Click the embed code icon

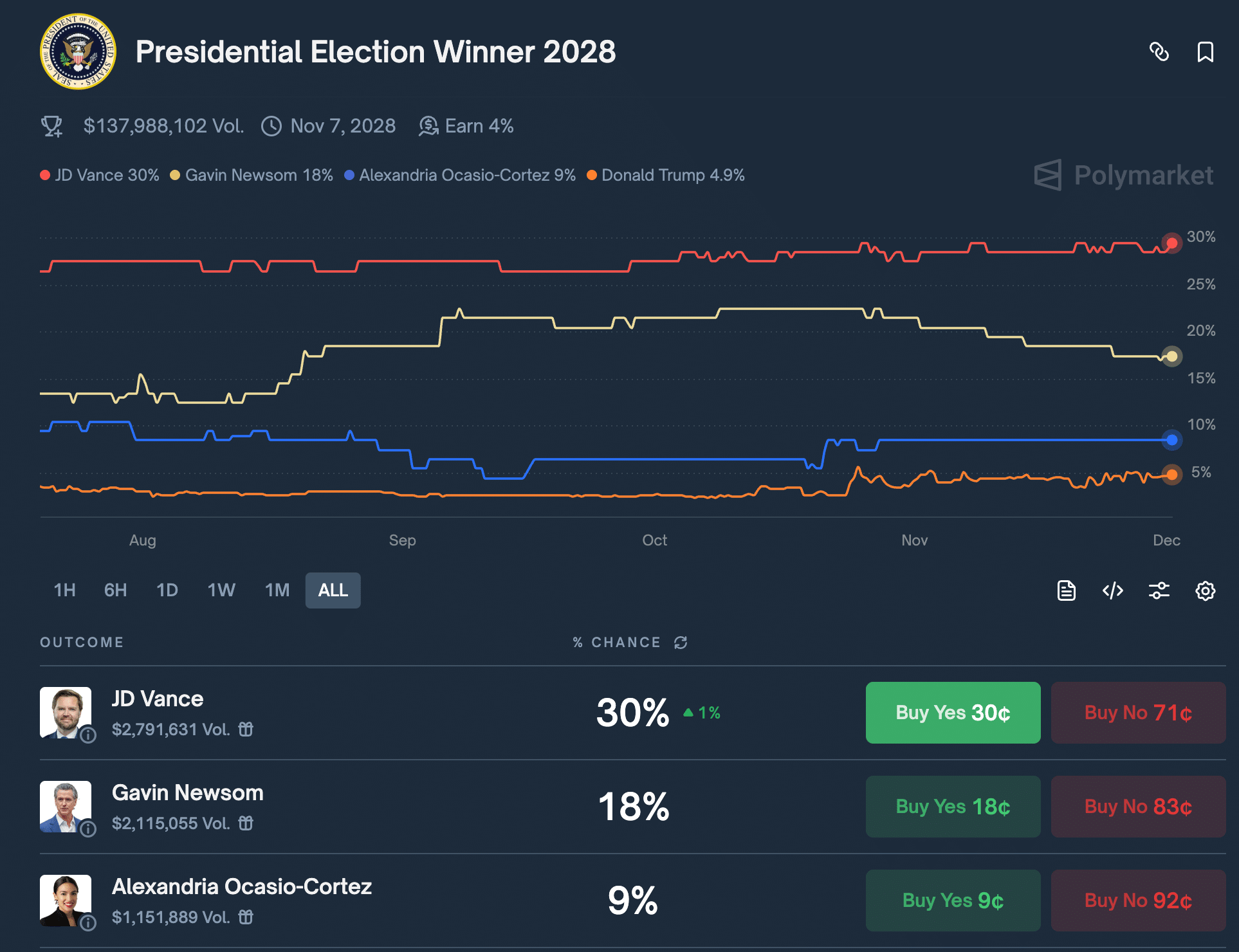pos(1112,590)
